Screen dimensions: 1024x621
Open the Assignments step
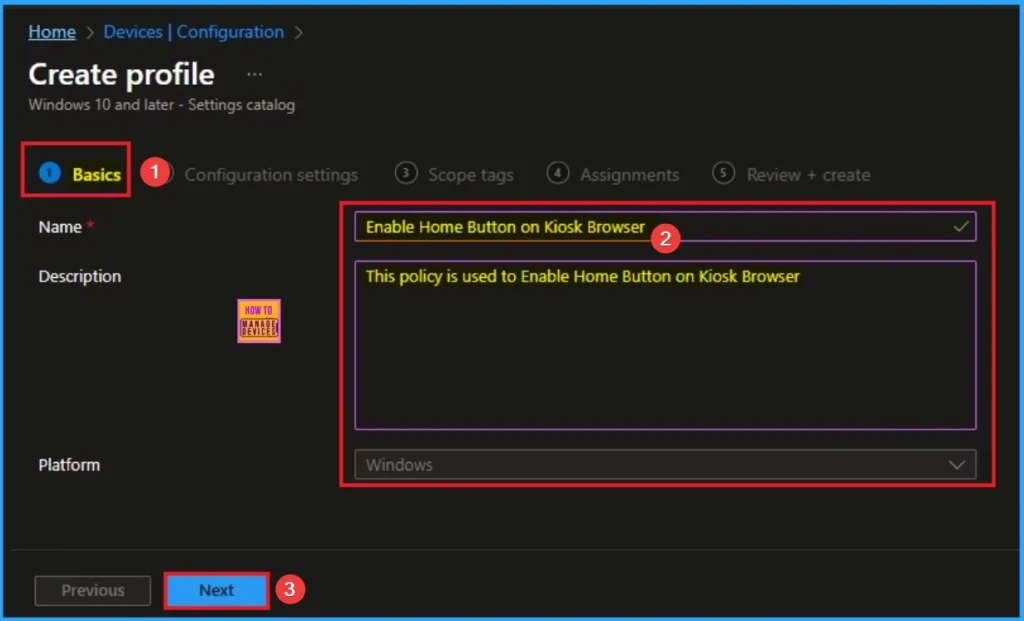629,175
